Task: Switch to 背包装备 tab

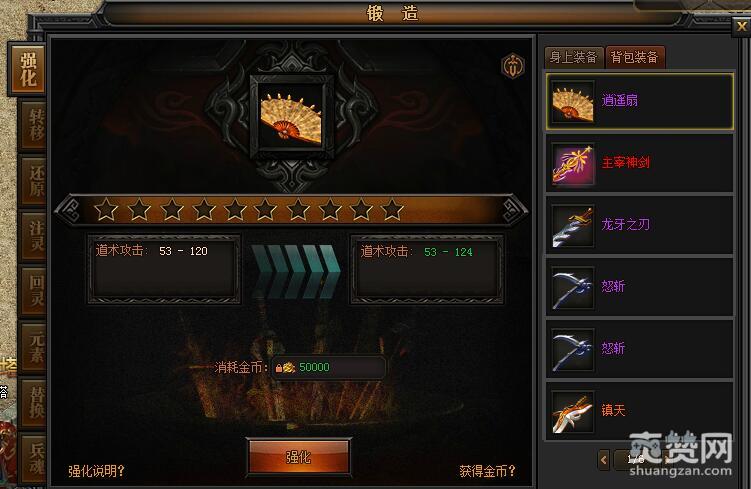Action: [x=635, y=57]
